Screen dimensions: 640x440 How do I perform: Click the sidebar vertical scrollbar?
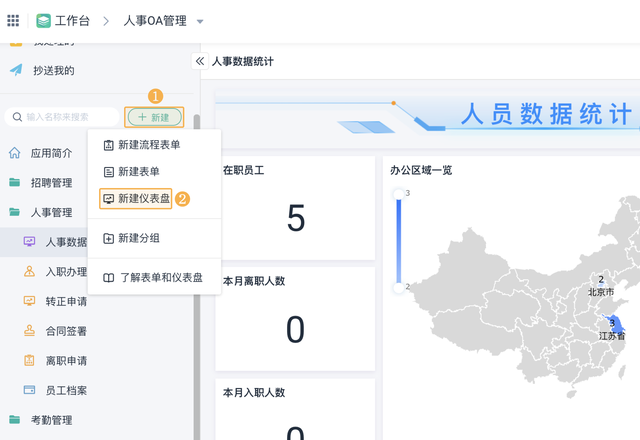197,278
